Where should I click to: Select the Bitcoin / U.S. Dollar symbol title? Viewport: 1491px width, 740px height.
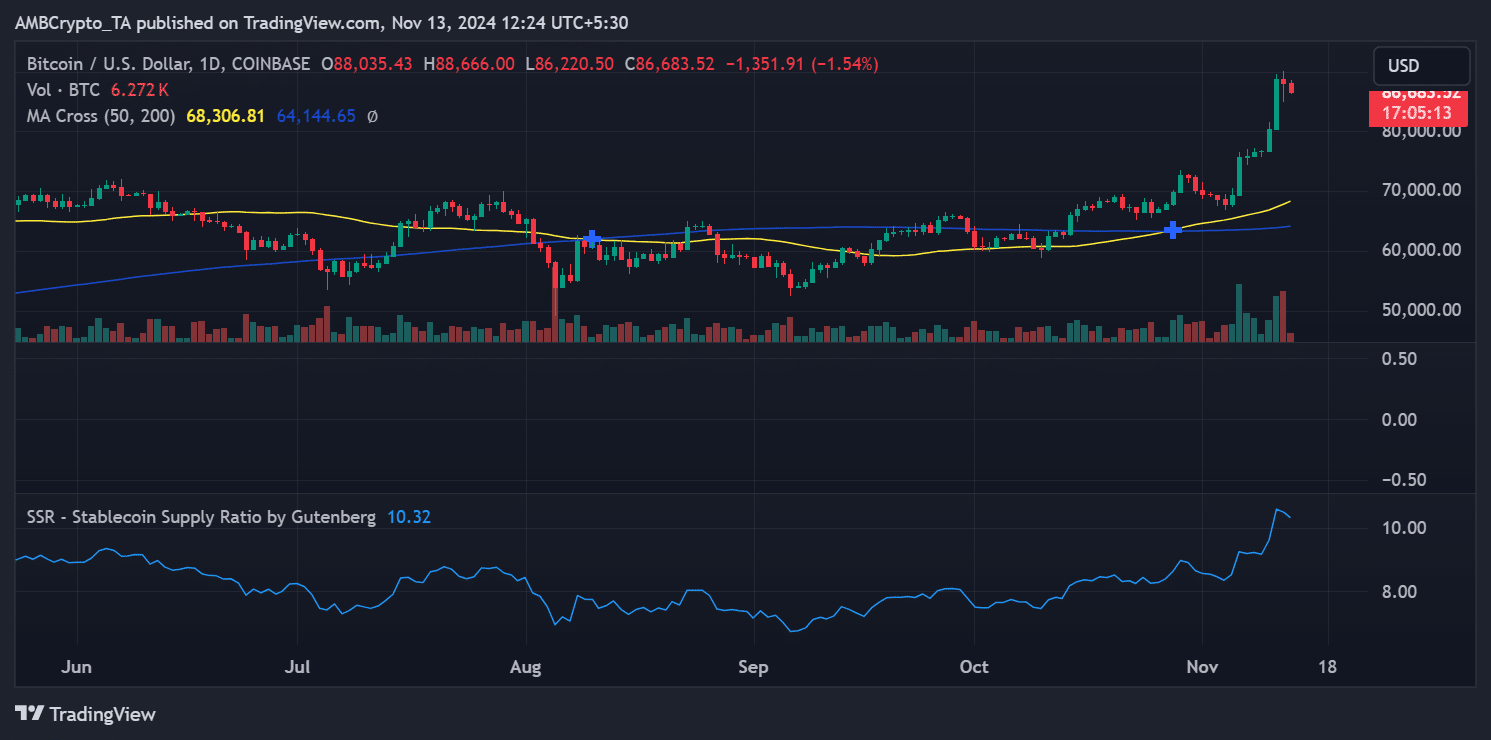coord(168,64)
